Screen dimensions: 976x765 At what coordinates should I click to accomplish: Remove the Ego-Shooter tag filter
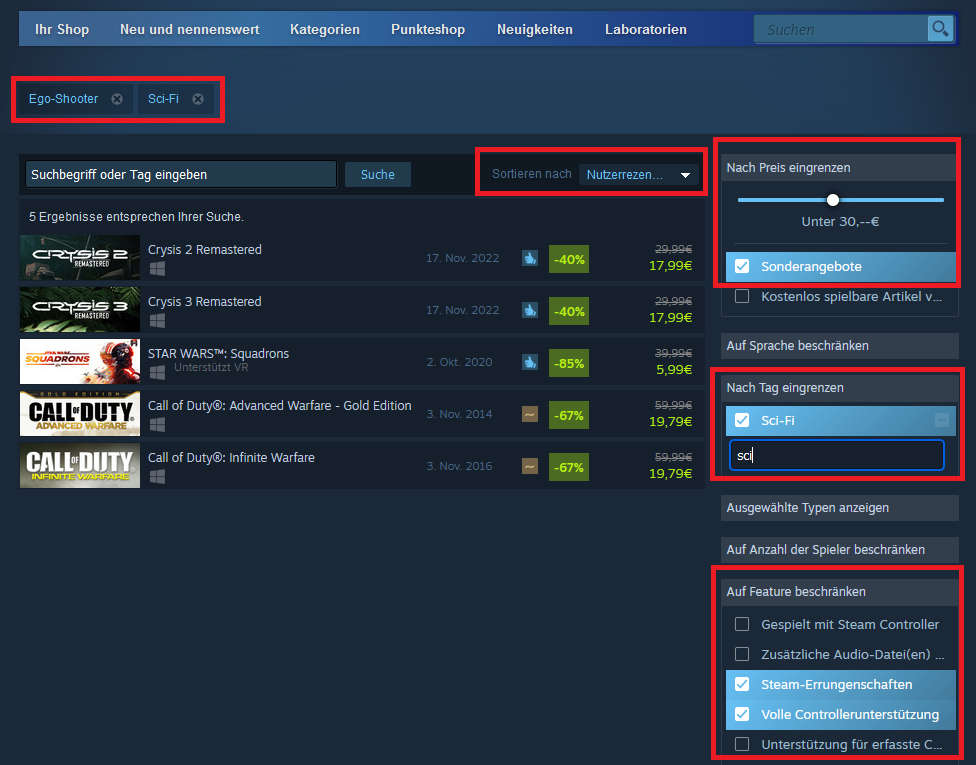tap(117, 99)
